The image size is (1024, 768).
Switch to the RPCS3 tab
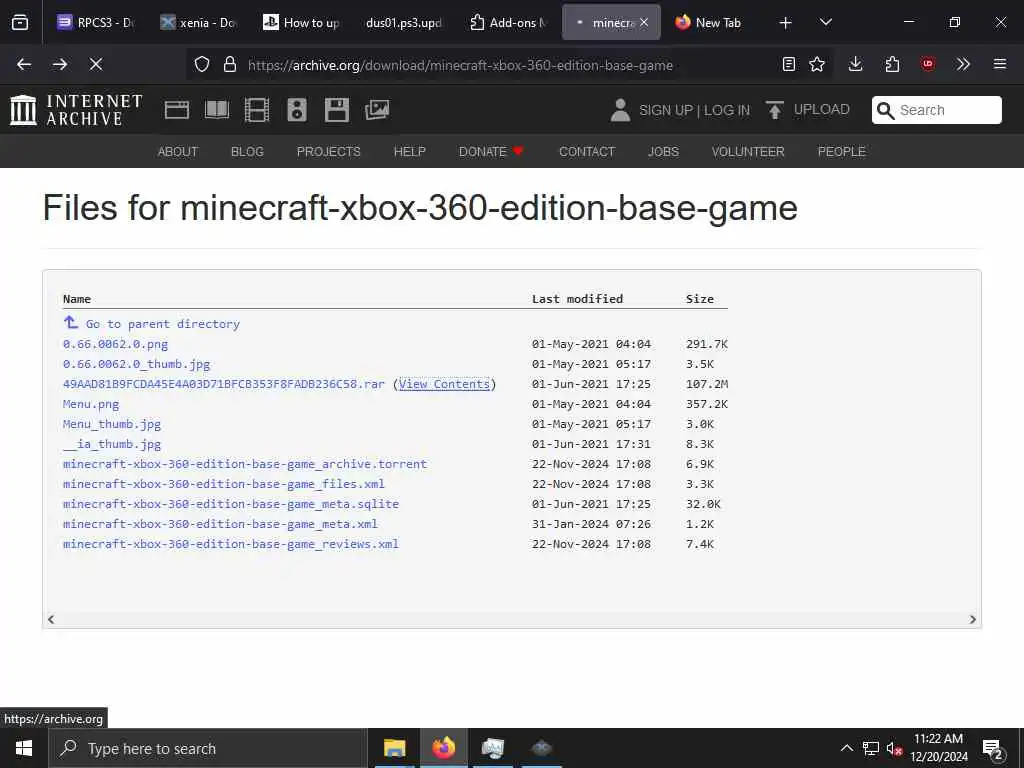tap(95, 22)
